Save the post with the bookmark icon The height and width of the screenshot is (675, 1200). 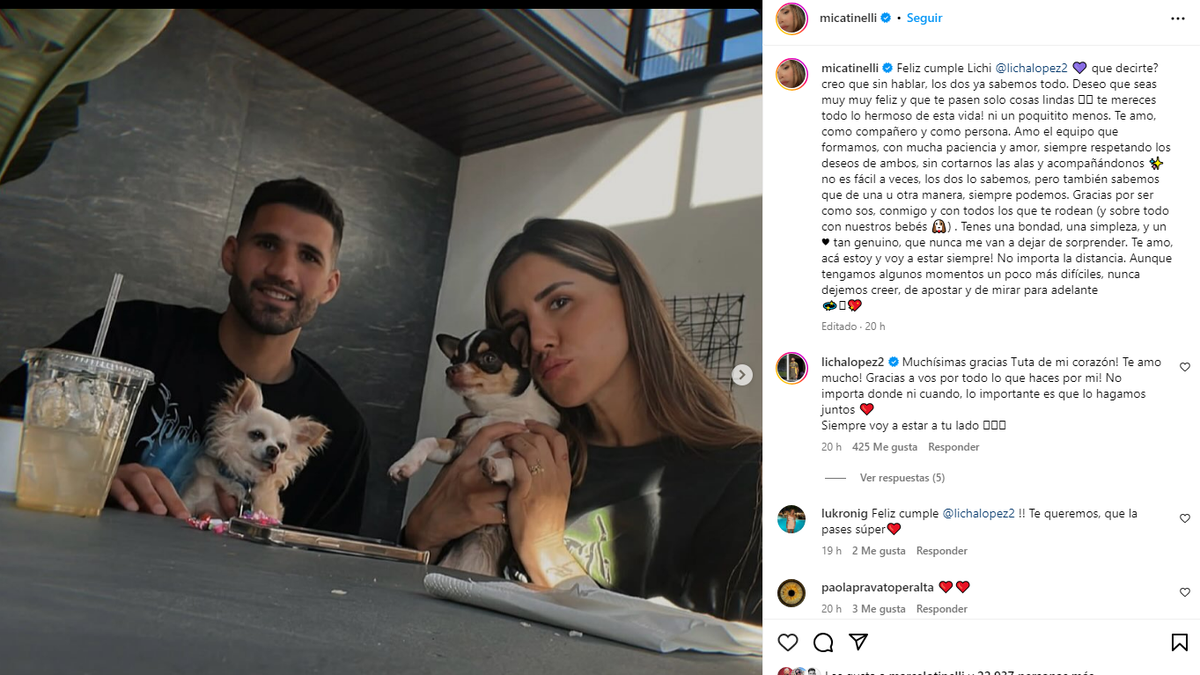[1179, 642]
